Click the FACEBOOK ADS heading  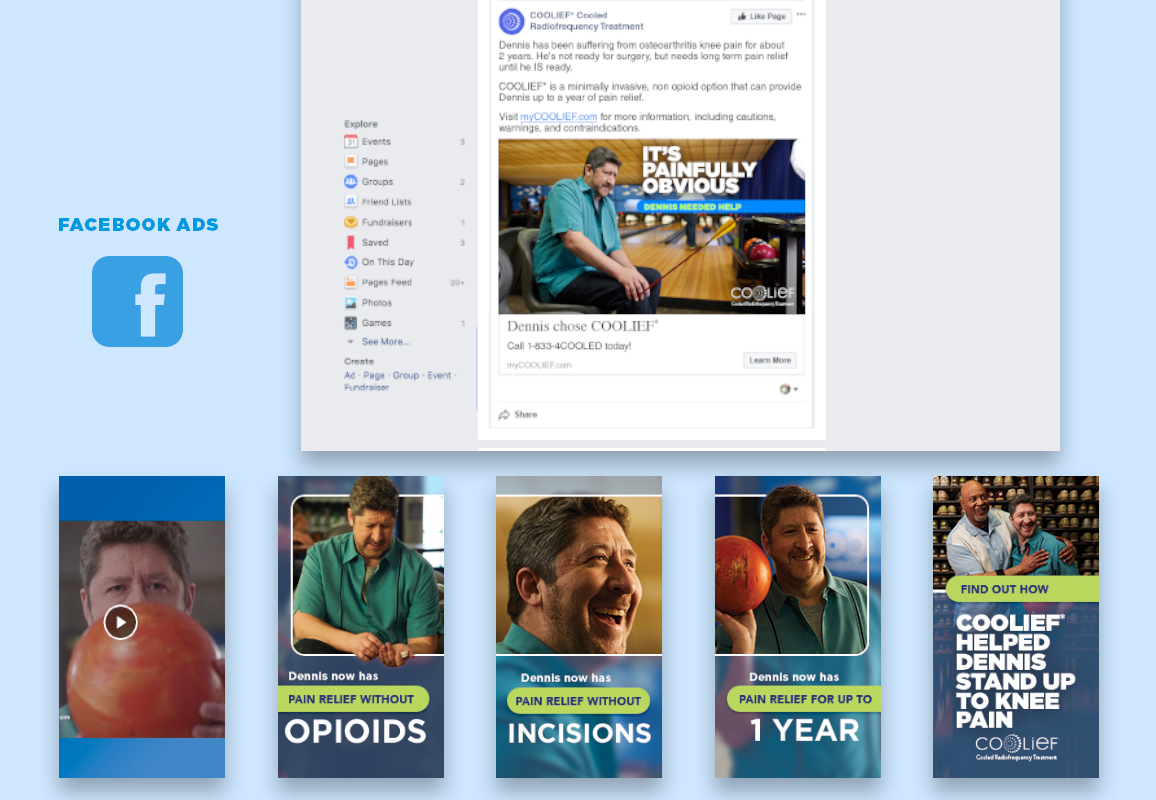[139, 225]
